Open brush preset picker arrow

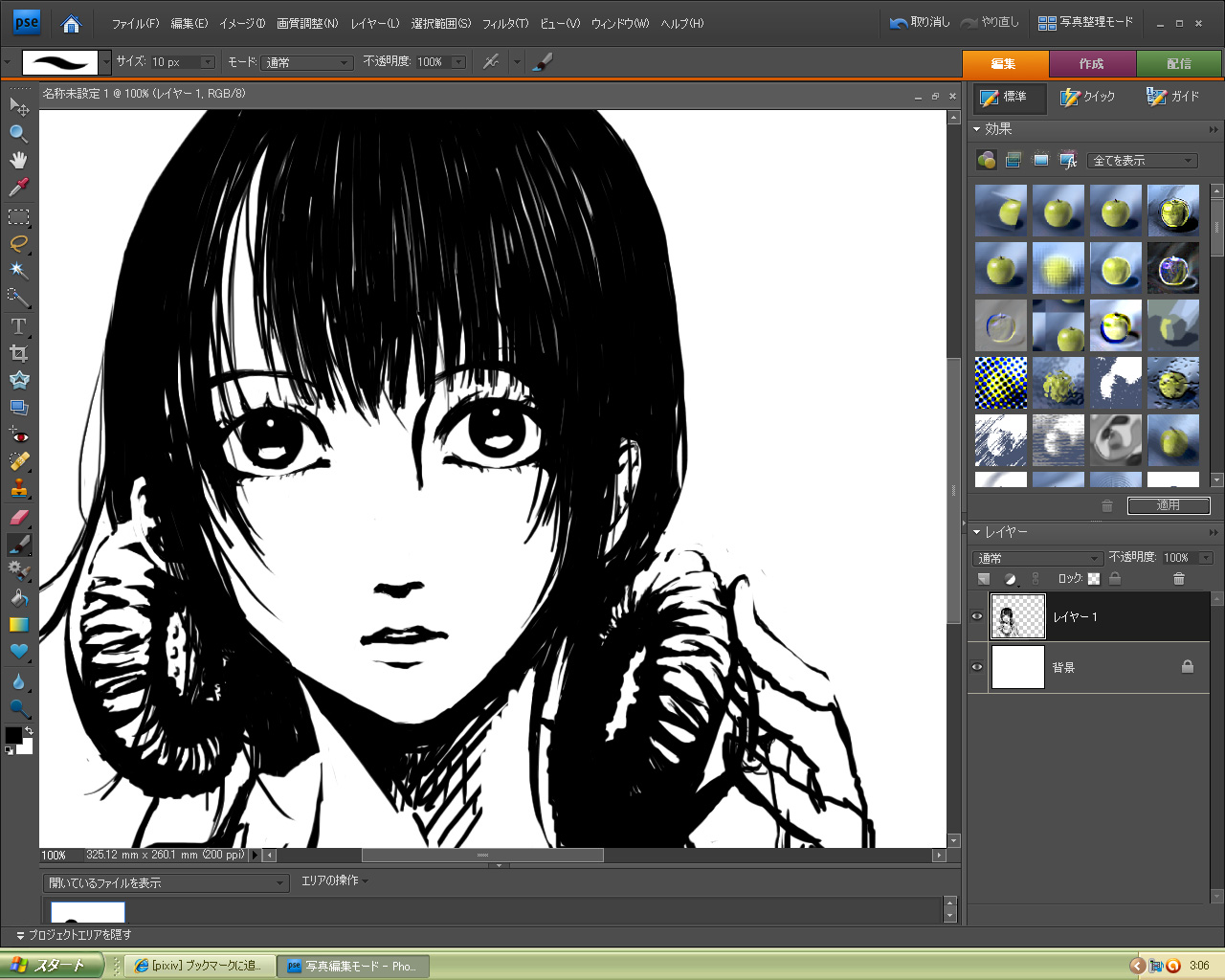[105, 62]
